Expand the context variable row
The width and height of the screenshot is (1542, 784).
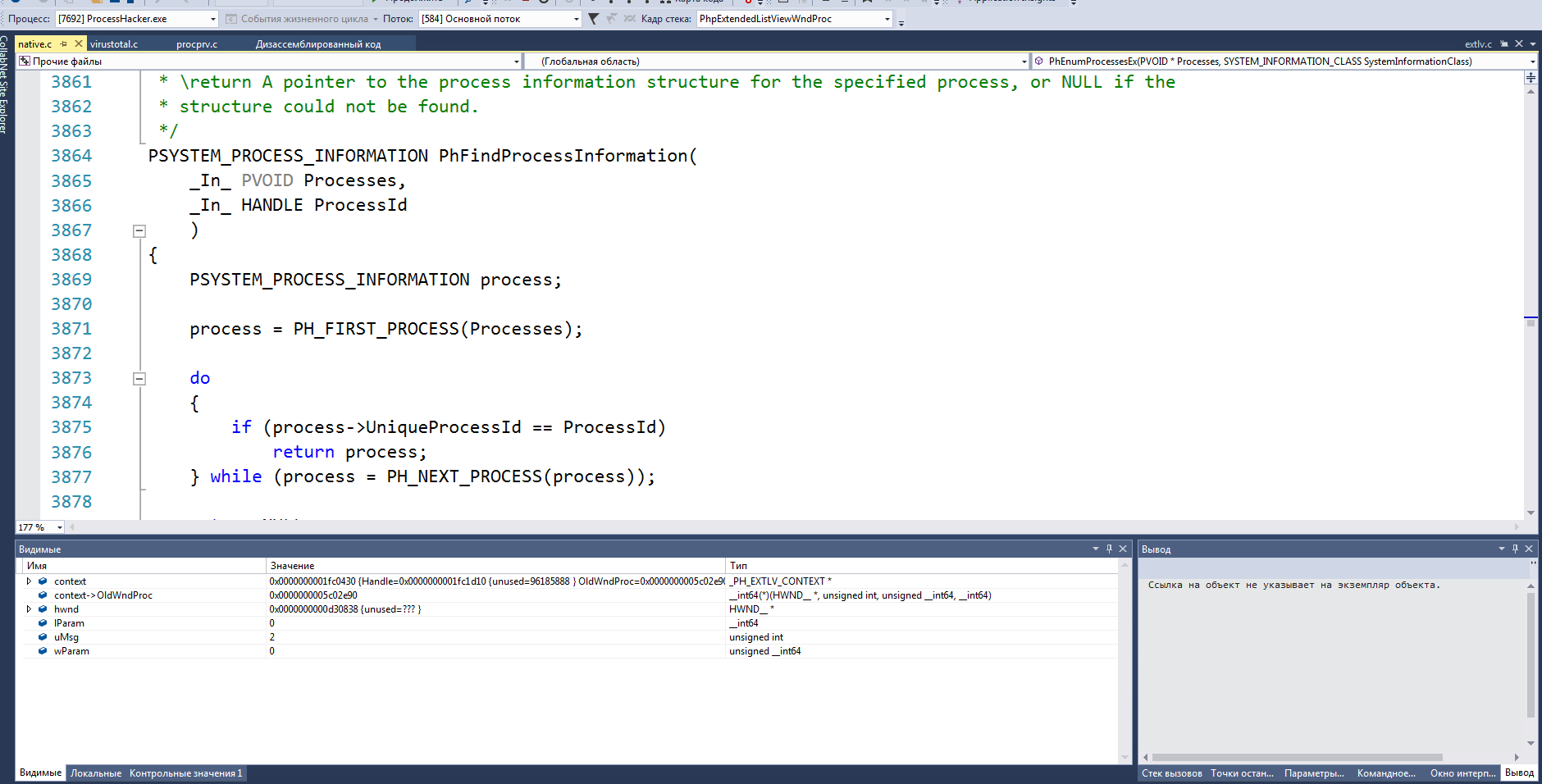coord(29,581)
